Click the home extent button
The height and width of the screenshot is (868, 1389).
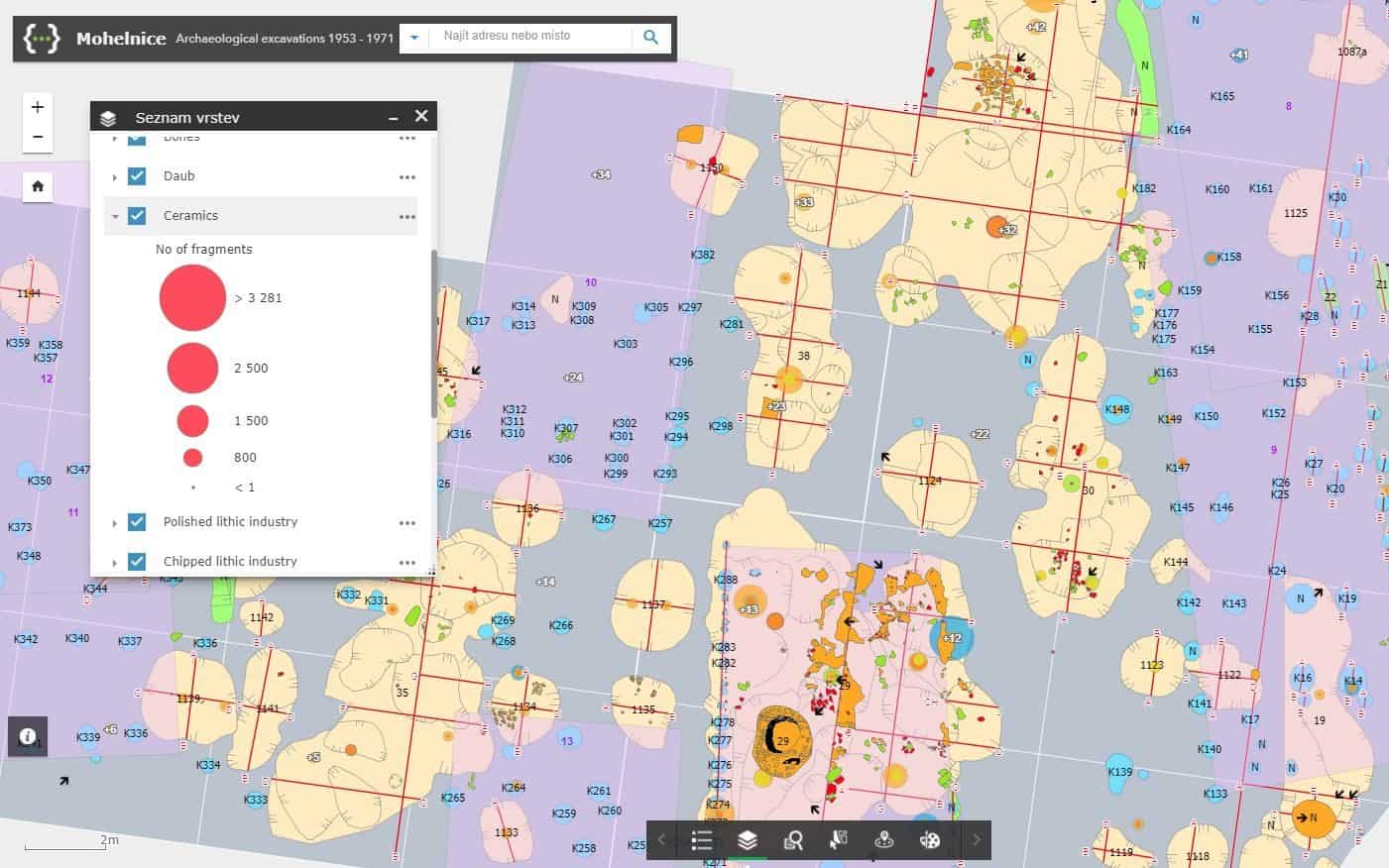(x=38, y=186)
